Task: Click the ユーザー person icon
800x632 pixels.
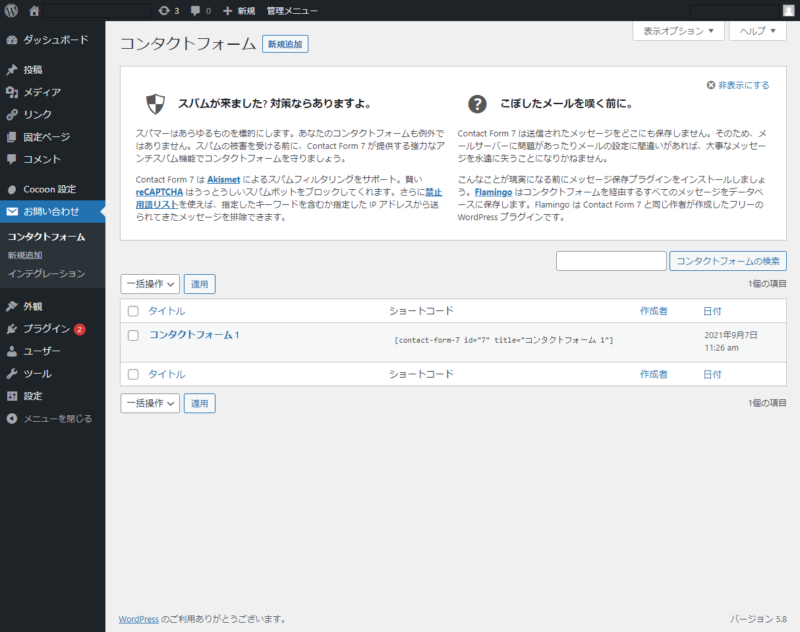Action: click(x=12, y=351)
